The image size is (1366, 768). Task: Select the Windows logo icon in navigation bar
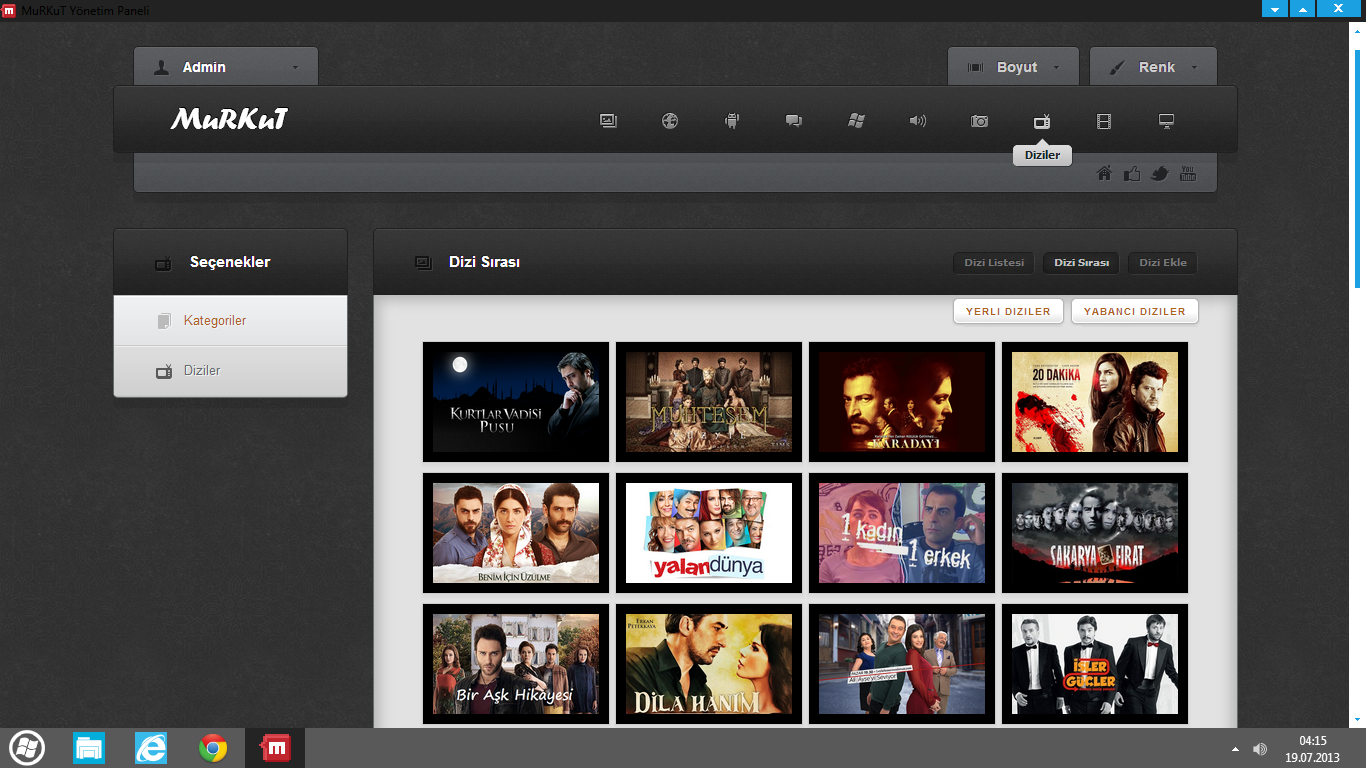pyautogui.click(x=856, y=121)
